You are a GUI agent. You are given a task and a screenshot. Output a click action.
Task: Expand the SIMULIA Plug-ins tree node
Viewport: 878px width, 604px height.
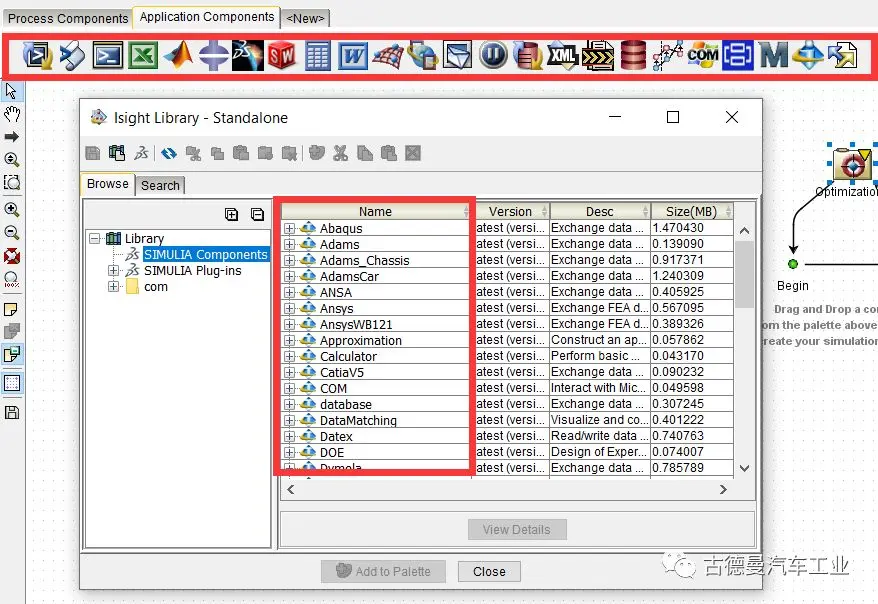point(113,271)
